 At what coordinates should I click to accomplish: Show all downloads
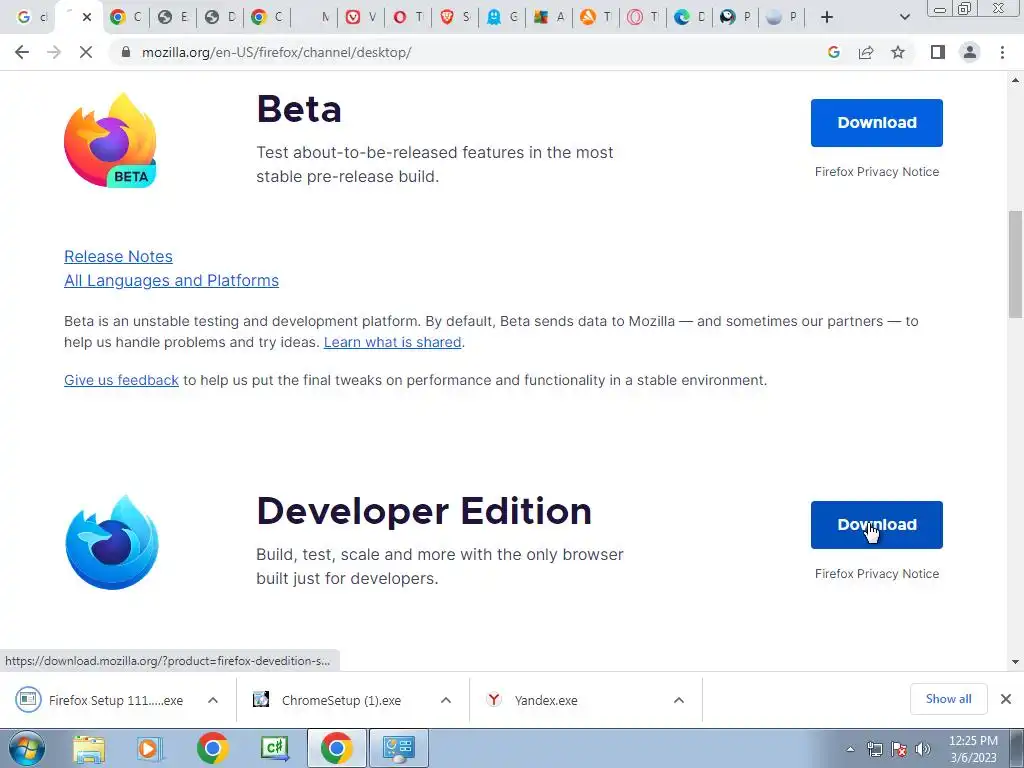tap(948, 699)
